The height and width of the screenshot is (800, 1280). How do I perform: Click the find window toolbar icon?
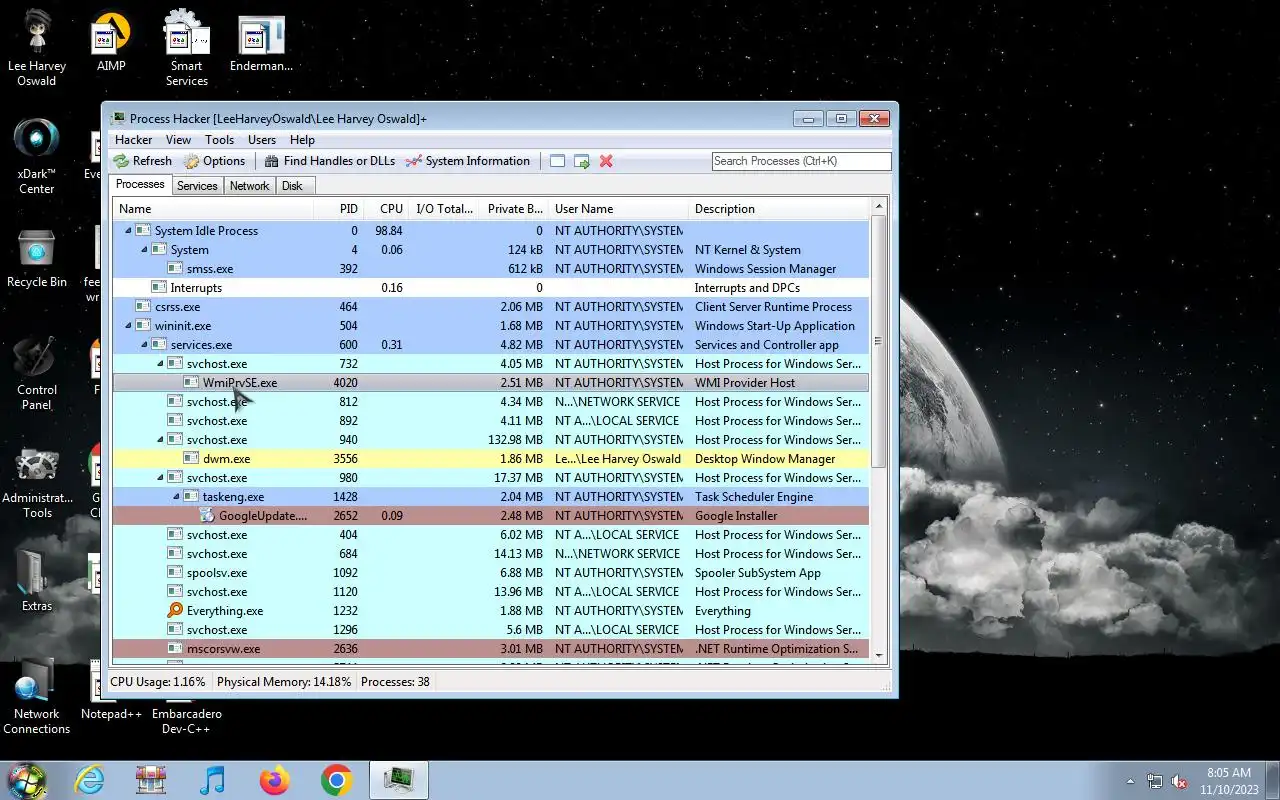pos(557,161)
